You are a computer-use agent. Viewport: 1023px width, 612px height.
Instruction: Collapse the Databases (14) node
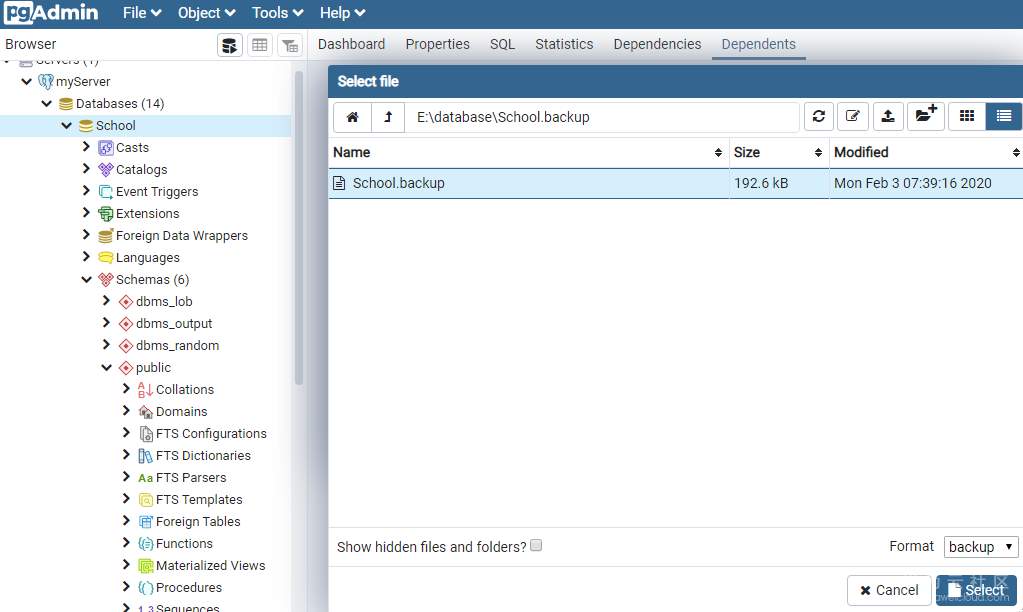pyautogui.click(x=47, y=103)
